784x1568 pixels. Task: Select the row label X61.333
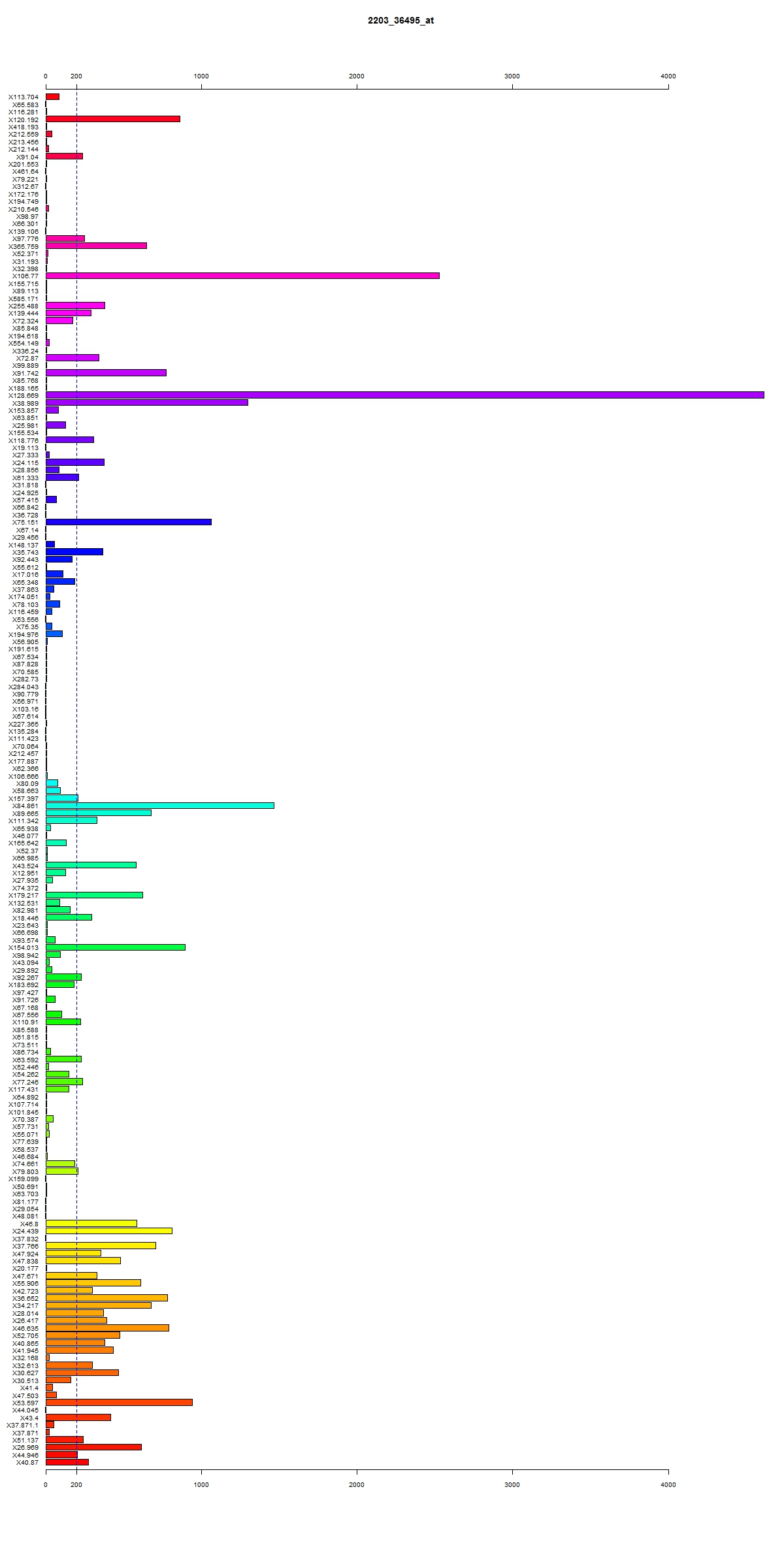(x=25, y=478)
